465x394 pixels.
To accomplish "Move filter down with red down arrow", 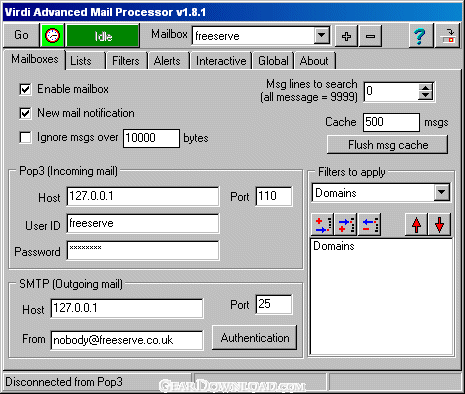I will coord(440,225).
